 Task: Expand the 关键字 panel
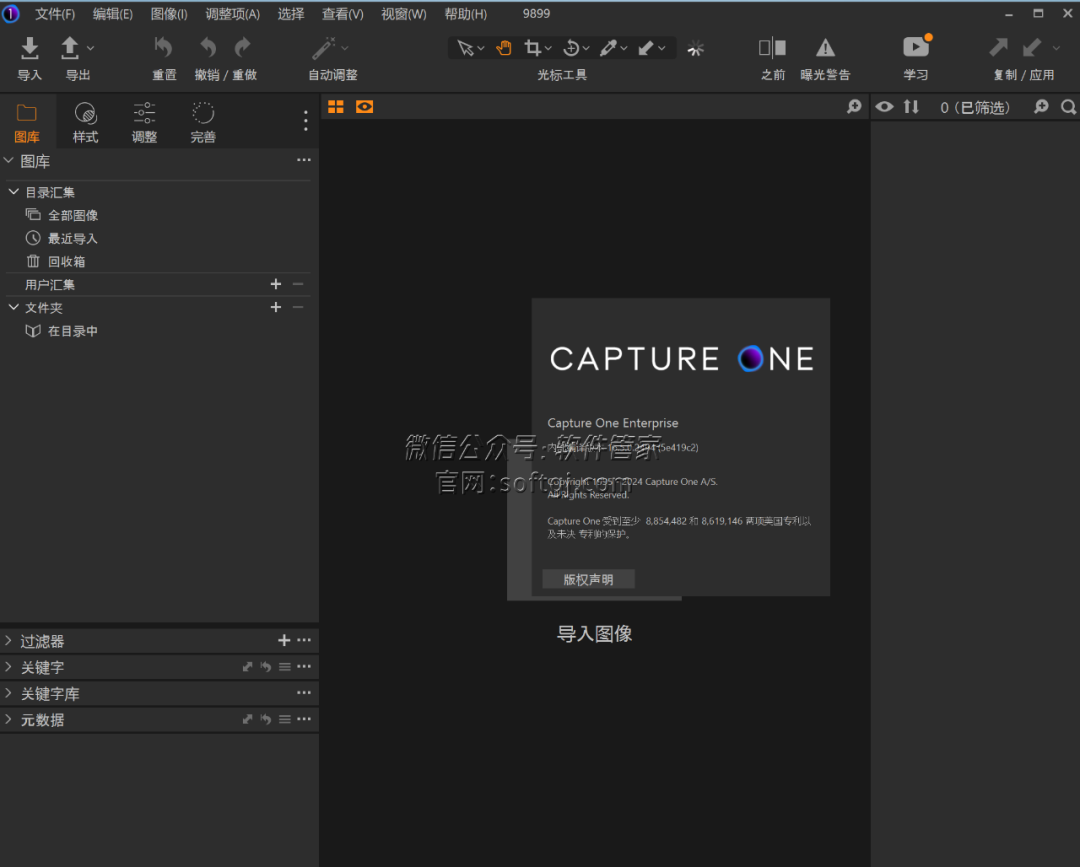8,667
